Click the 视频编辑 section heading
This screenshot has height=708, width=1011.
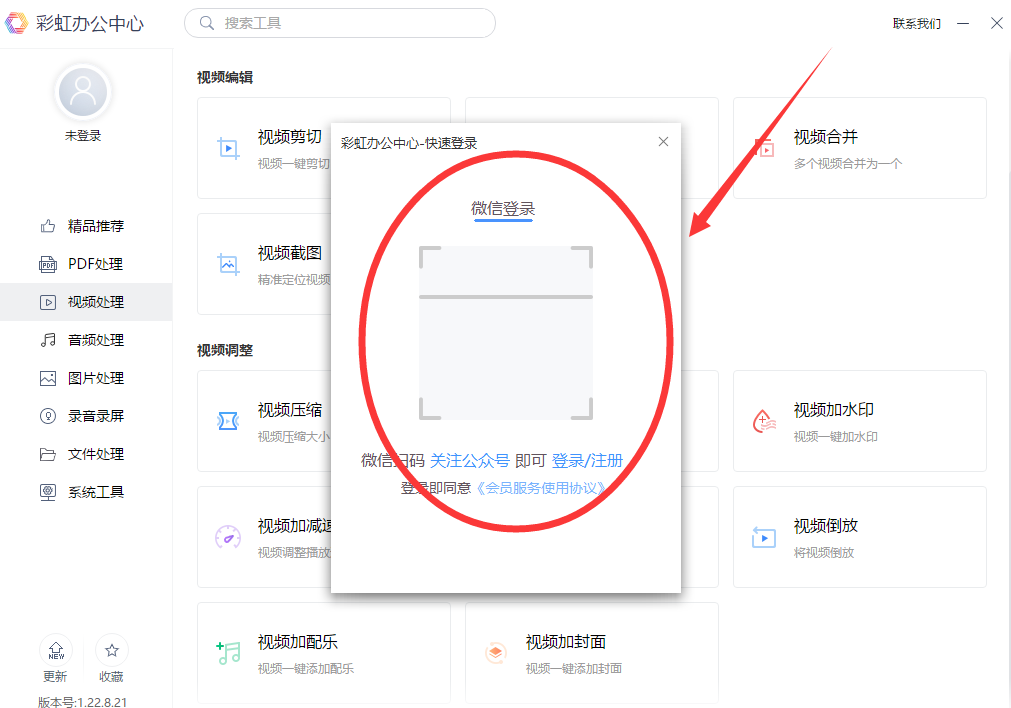(x=225, y=77)
